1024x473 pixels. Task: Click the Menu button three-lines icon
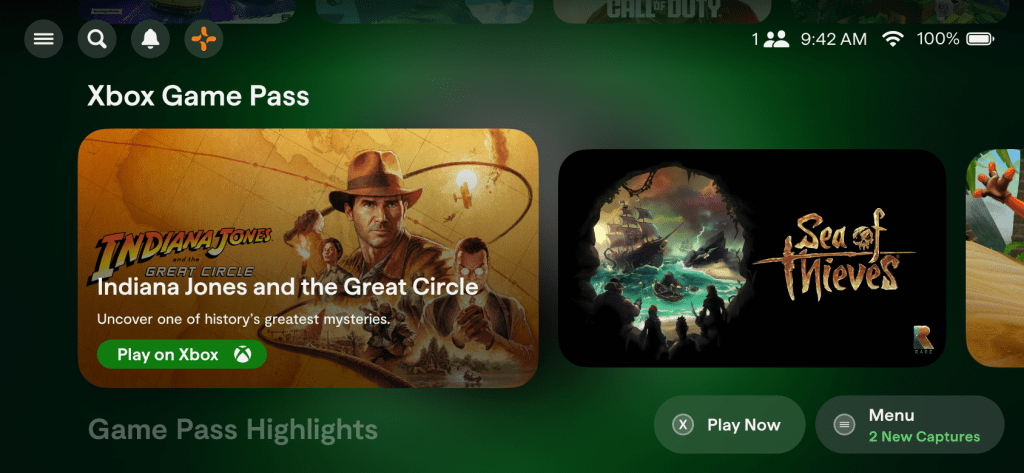tap(844, 425)
